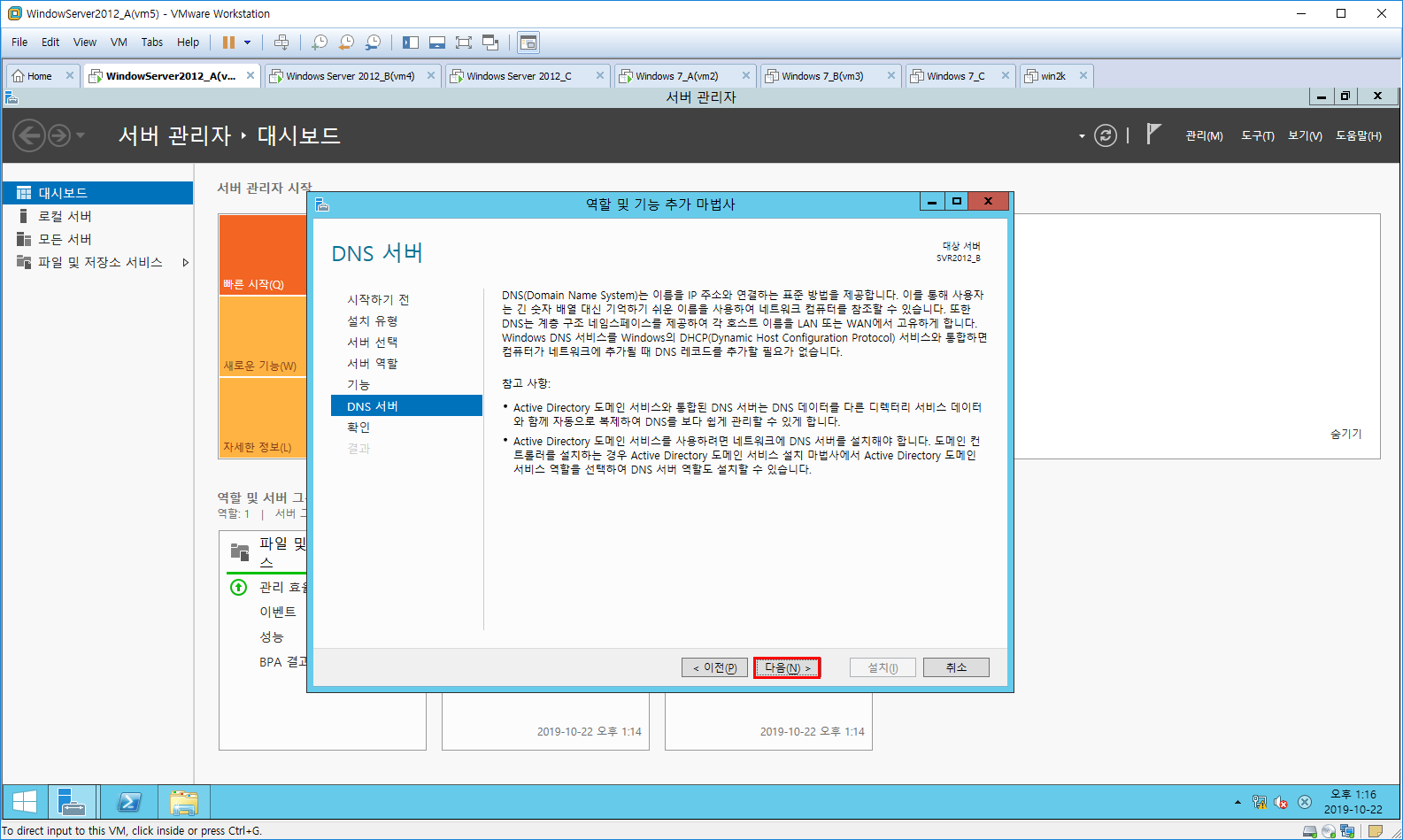Screen dimensions: 1403x840
Task: Switch to Windows 7_C tab
Action: pyautogui.click(x=955, y=76)
